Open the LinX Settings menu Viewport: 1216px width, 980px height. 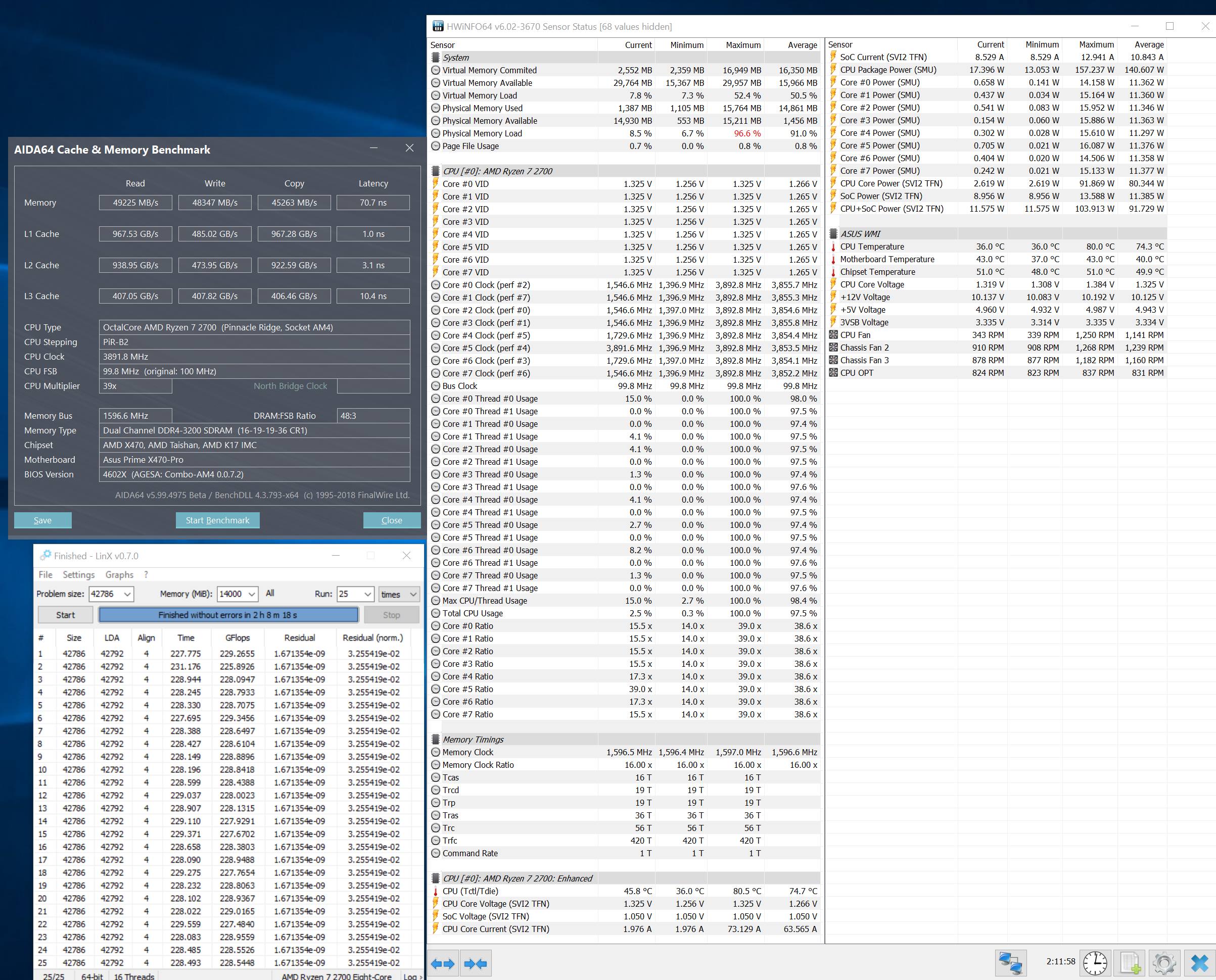[x=78, y=575]
